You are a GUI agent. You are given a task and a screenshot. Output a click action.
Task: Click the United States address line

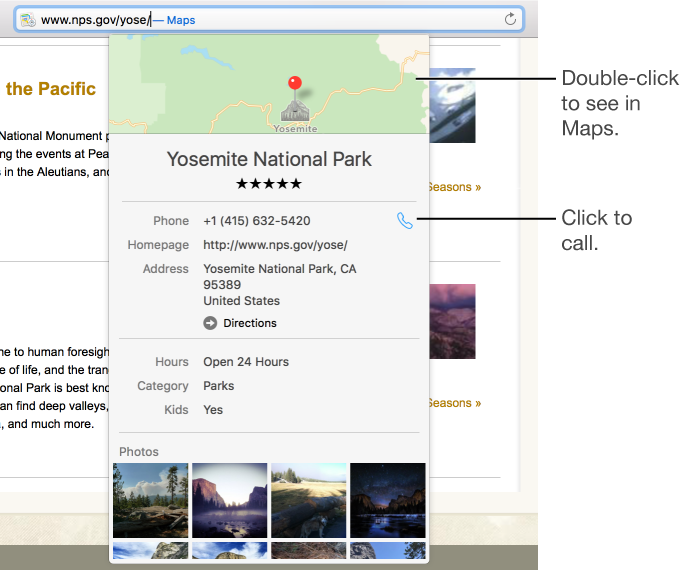point(241,301)
